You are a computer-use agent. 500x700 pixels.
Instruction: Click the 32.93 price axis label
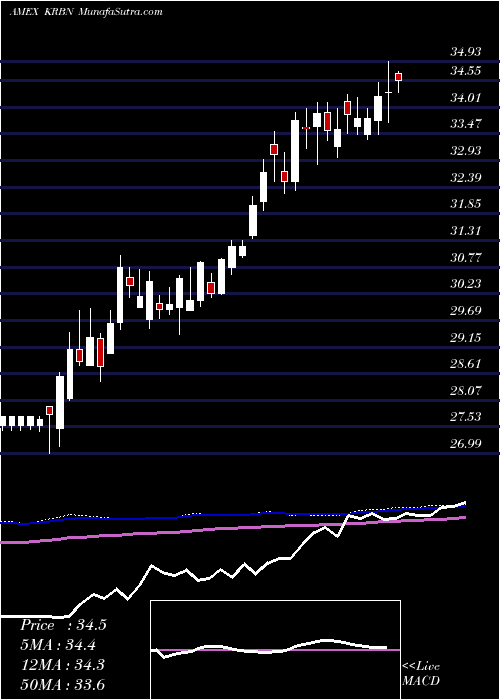(x=466, y=150)
